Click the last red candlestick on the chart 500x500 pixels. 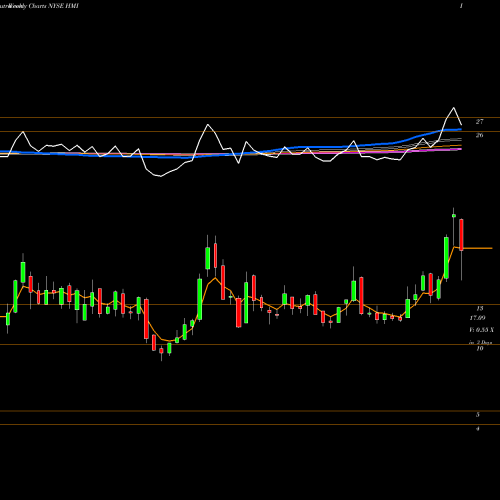tap(461, 235)
